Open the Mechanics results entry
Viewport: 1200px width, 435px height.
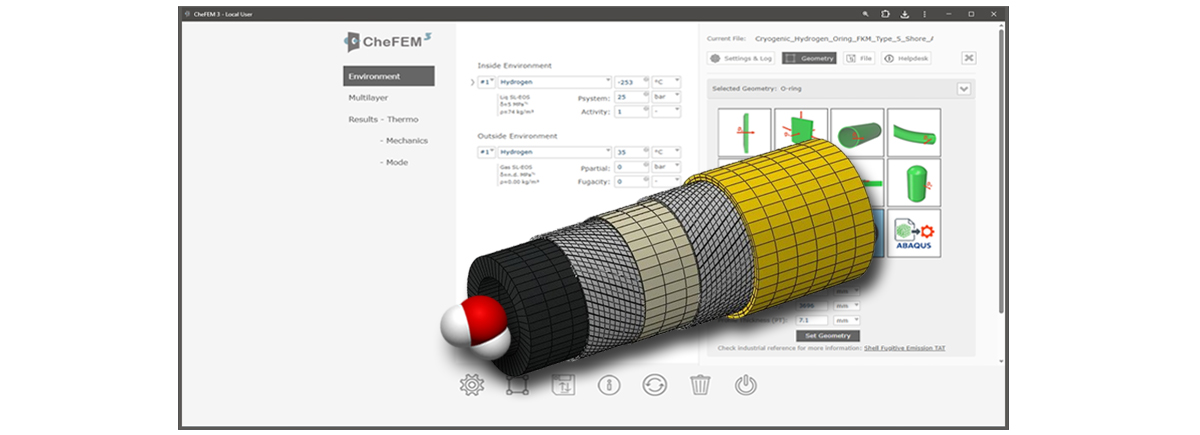[403, 141]
